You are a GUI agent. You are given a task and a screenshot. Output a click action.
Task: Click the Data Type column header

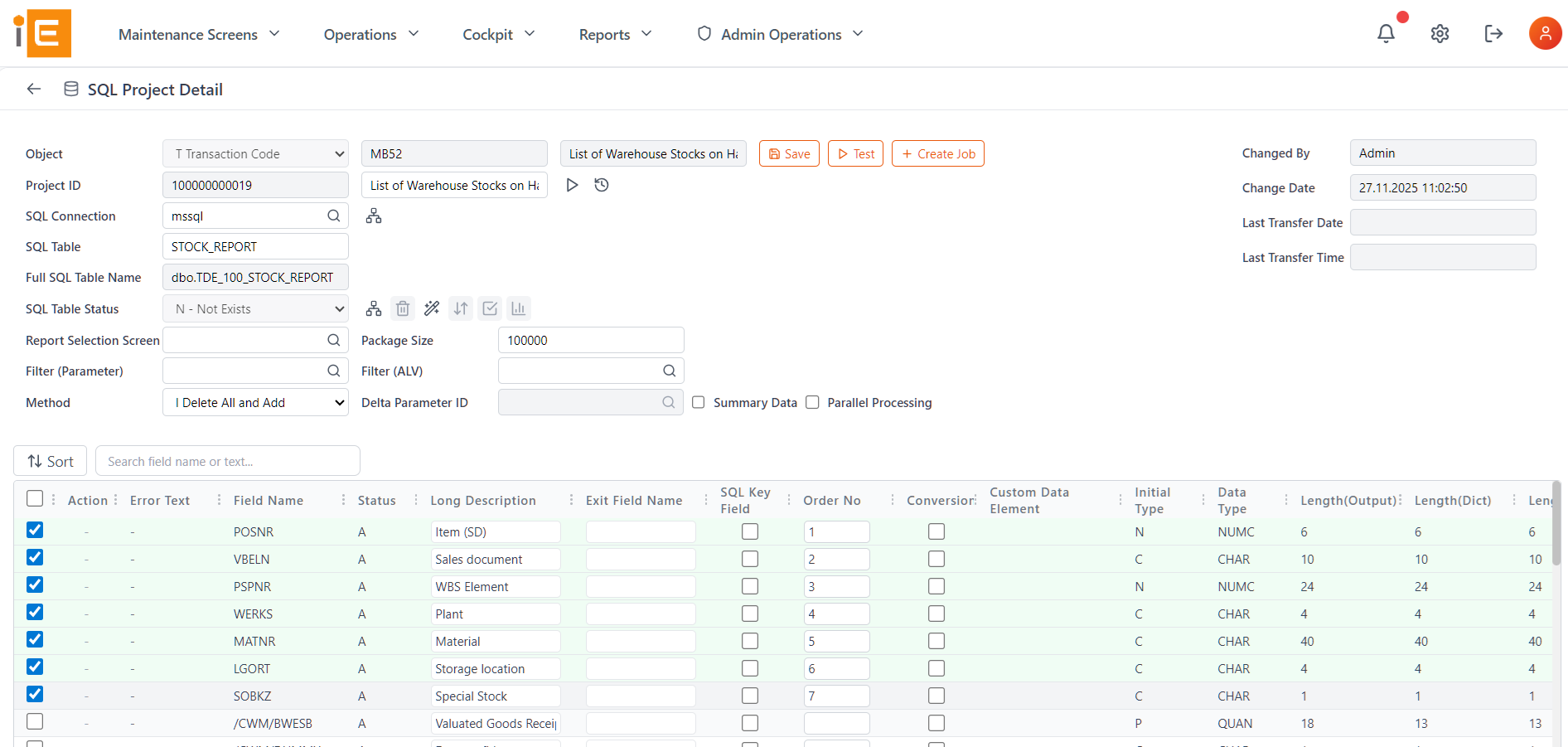click(x=1232, y=500)
